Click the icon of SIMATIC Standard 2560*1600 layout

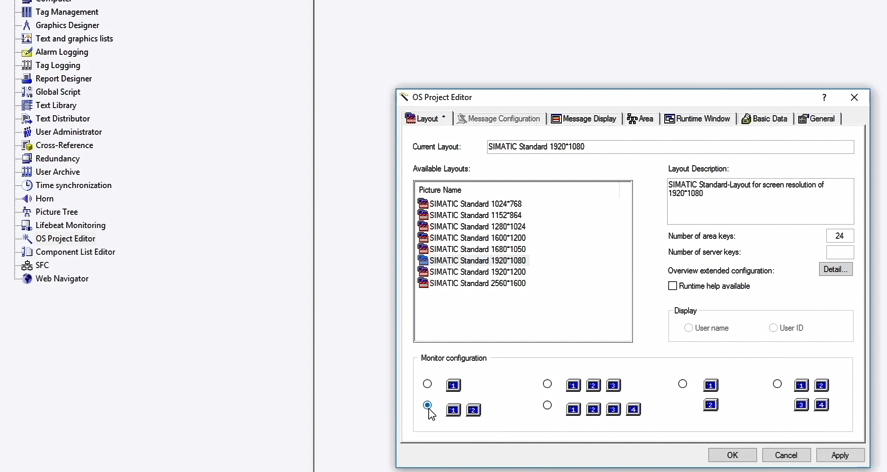[423, 282]
